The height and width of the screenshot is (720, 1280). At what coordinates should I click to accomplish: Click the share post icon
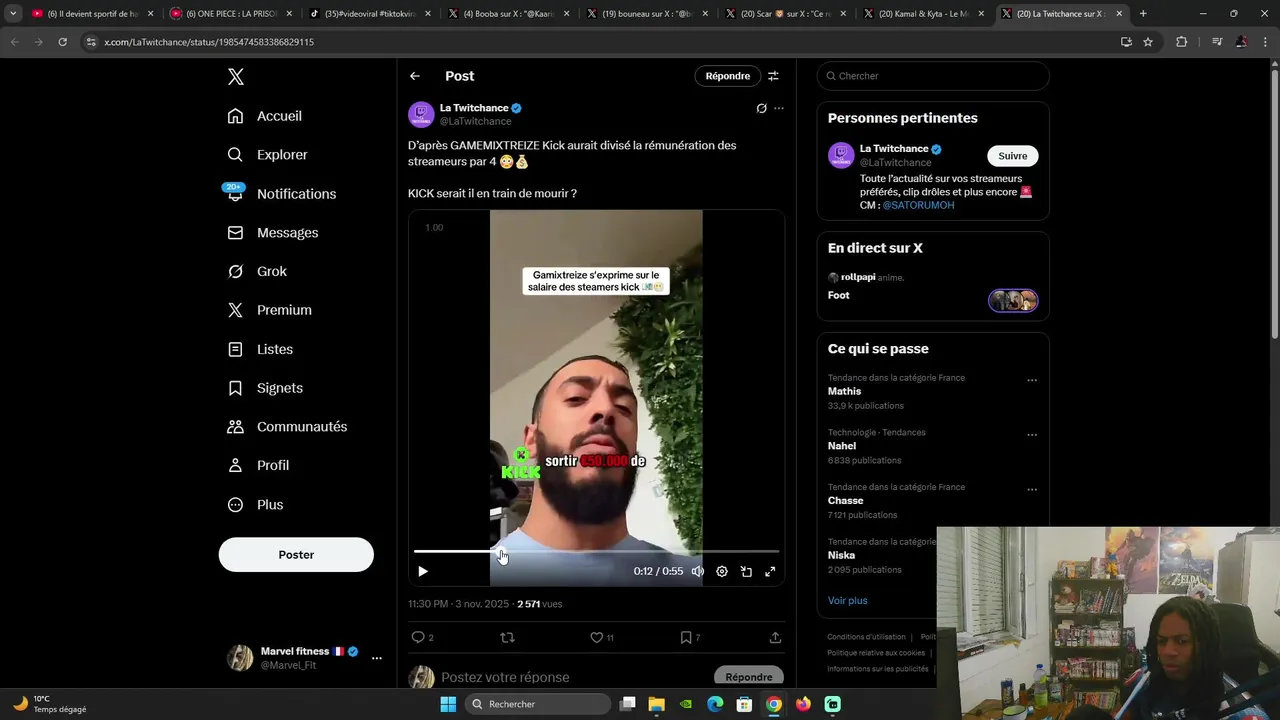[775, 637]
